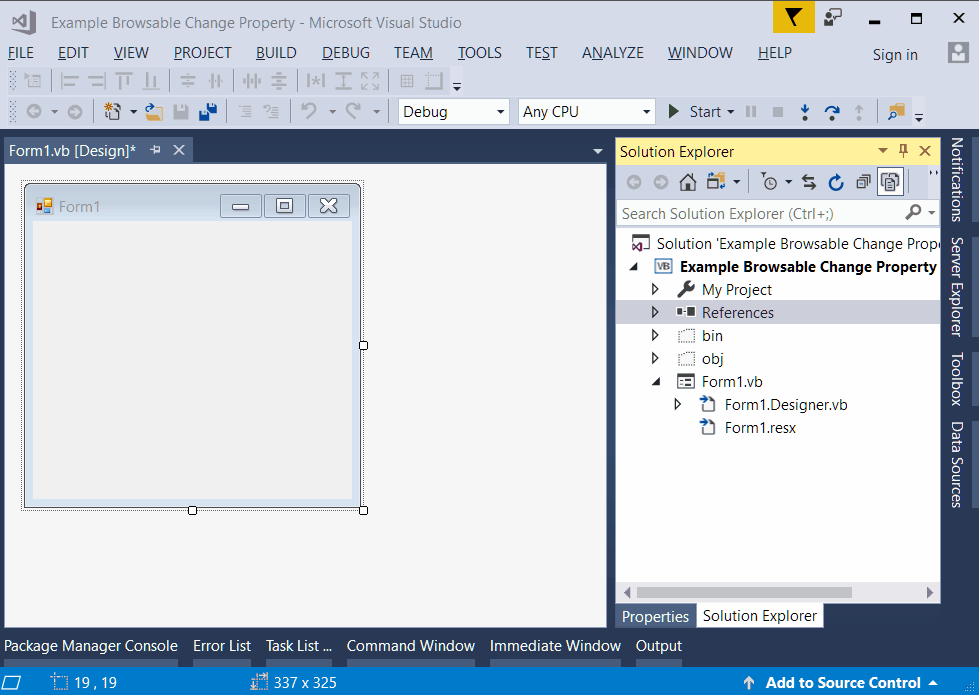Pin the Solution Explorer panel

click(903, 150)
